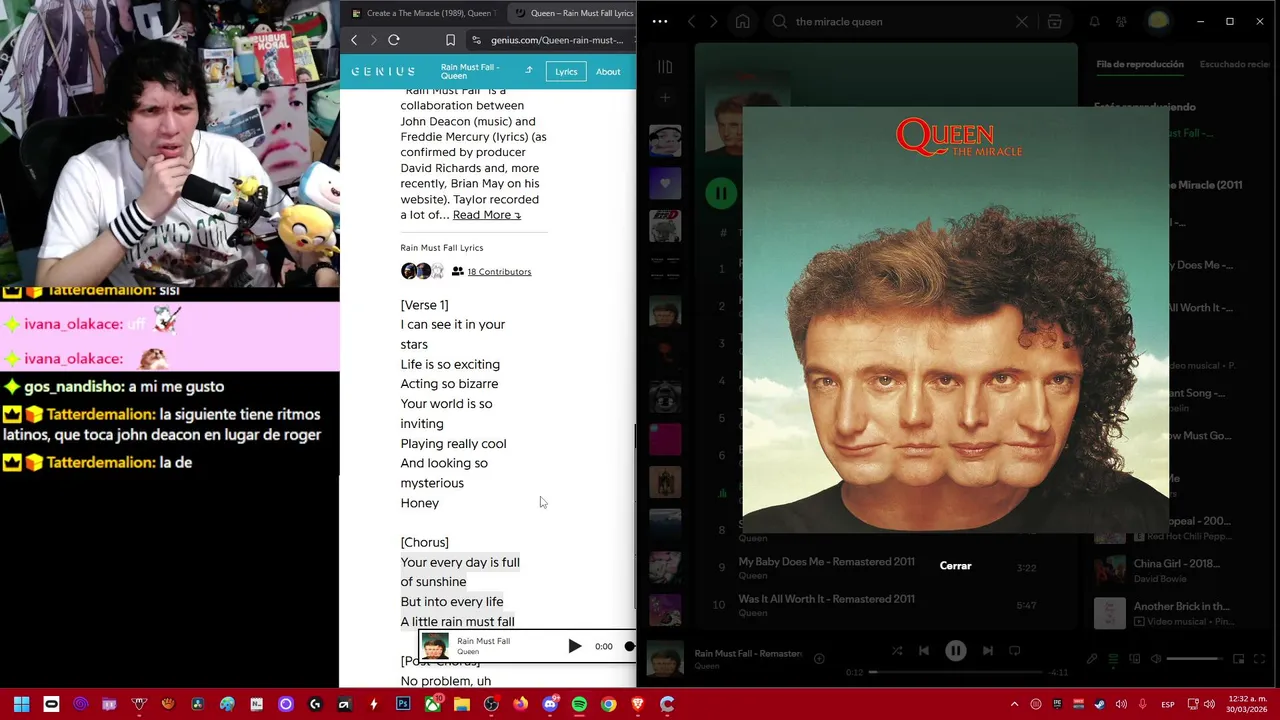Open site settings icon beside genius.com URL
The image size is (1280, 720).
click(x=477, y=40)
